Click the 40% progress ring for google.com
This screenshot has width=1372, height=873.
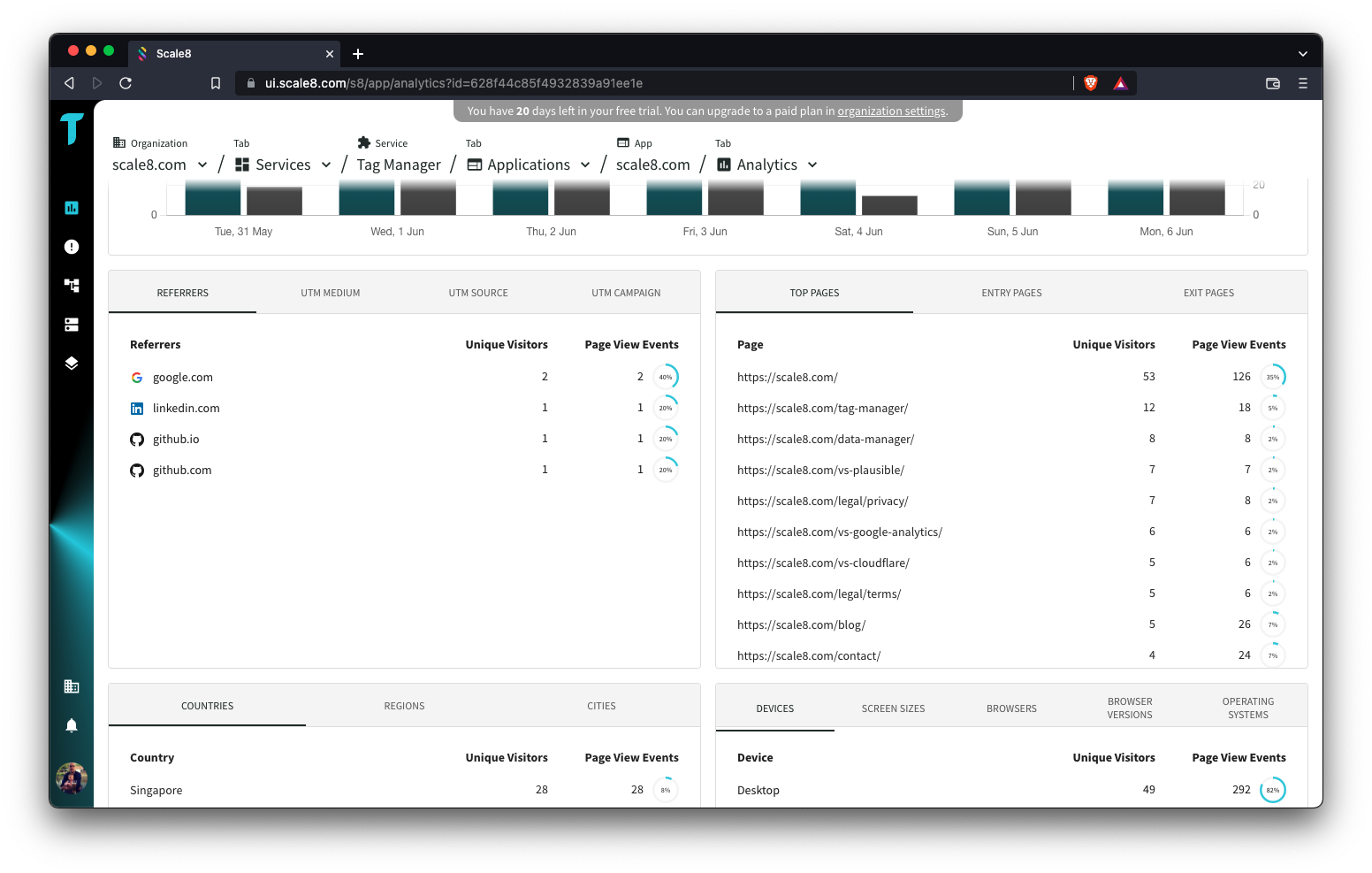[x=666, y=377]
